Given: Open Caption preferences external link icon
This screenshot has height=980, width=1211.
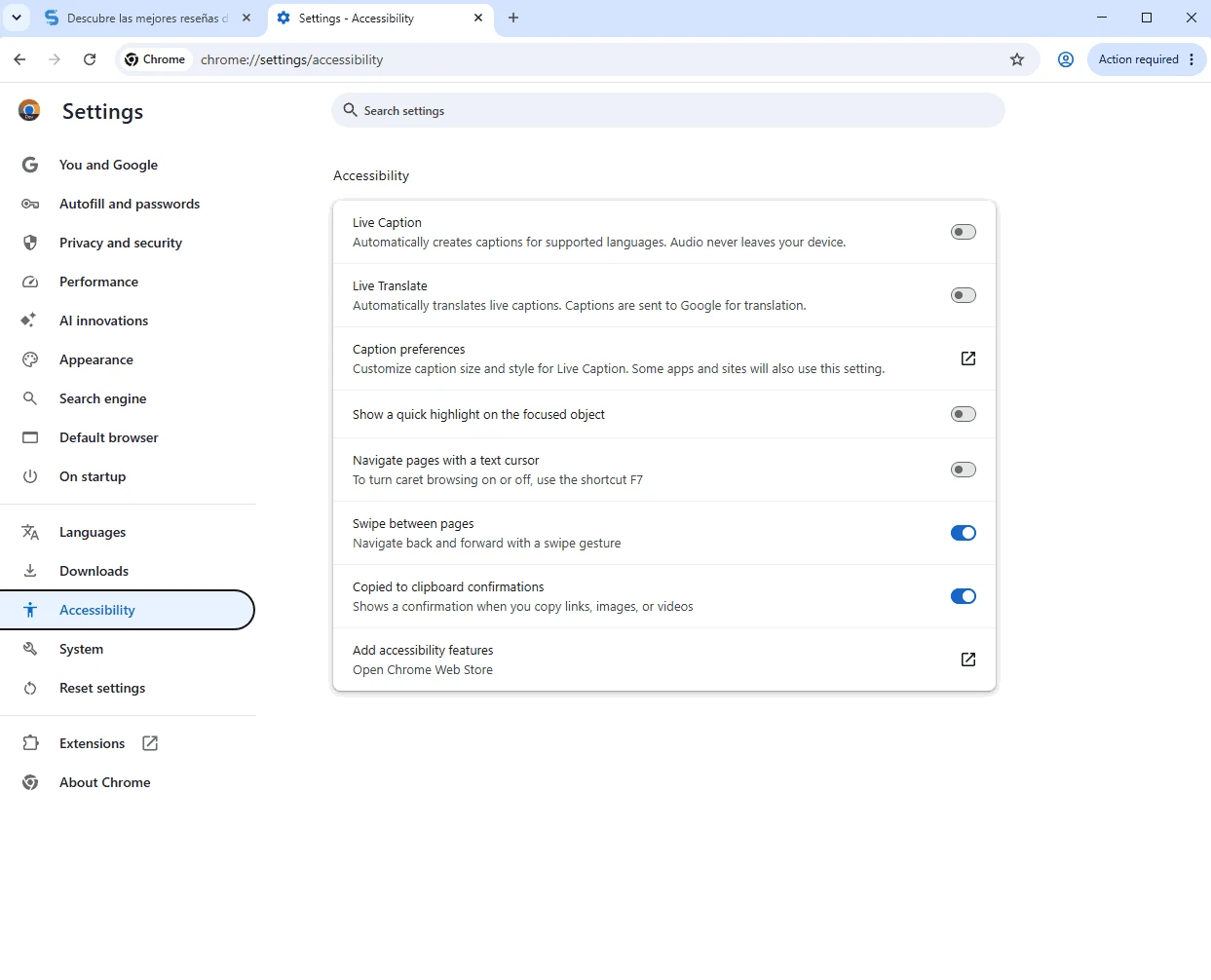Looking at the screenshot, I should tap(968, 358).
